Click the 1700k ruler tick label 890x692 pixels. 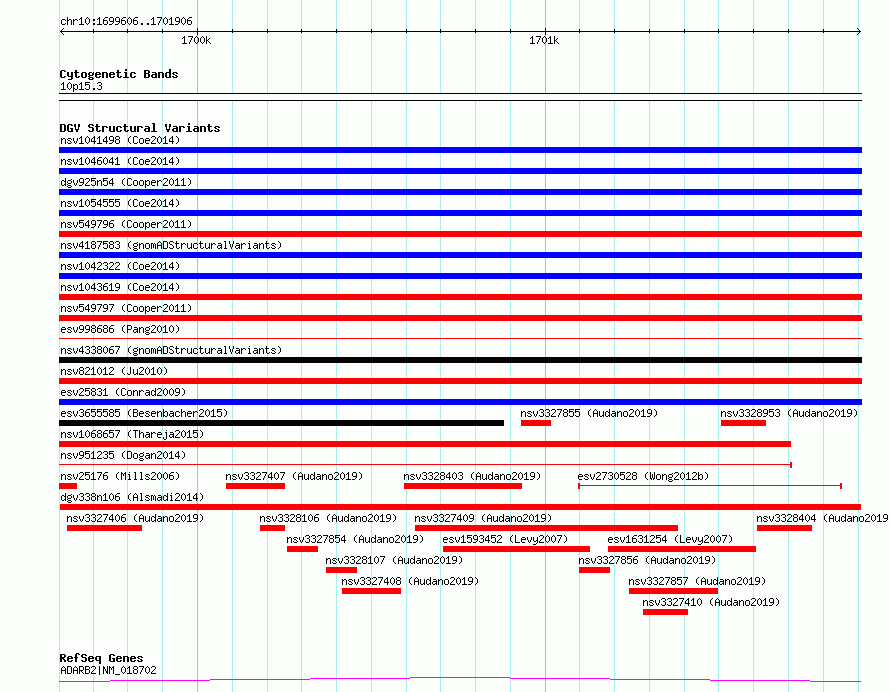tap(196, 40)
